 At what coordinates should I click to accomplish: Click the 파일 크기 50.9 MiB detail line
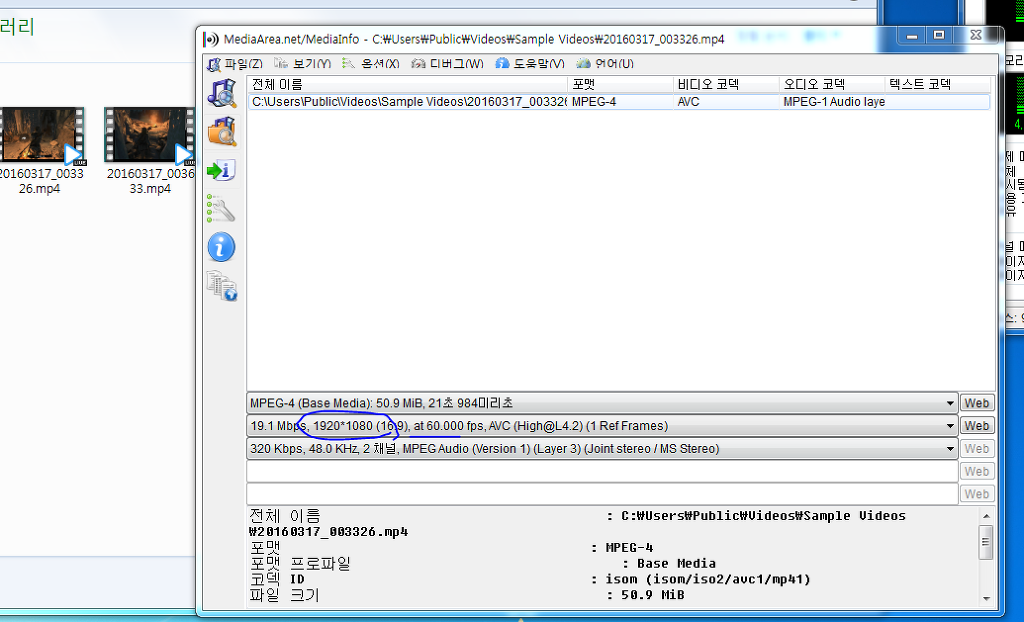(x=467, y=595)
